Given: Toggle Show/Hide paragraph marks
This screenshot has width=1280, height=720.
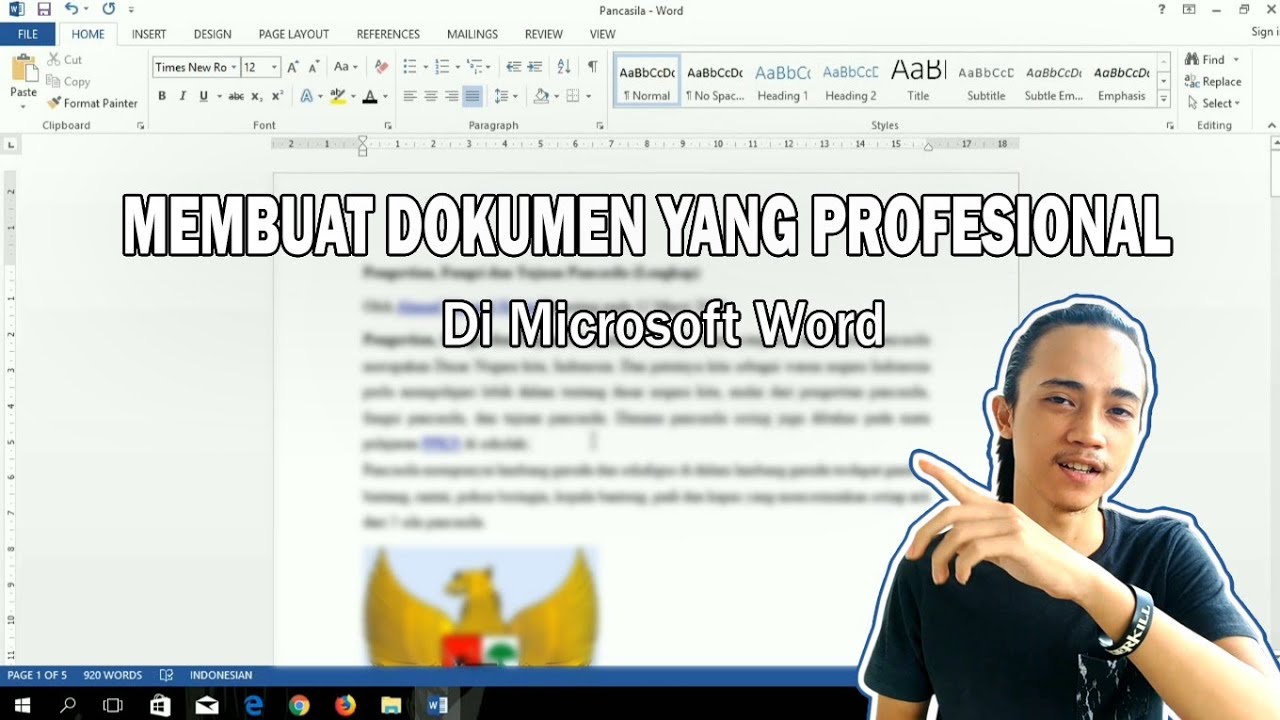Looking at the screenshot, I should pyautogui.click(x=592, y=67).
